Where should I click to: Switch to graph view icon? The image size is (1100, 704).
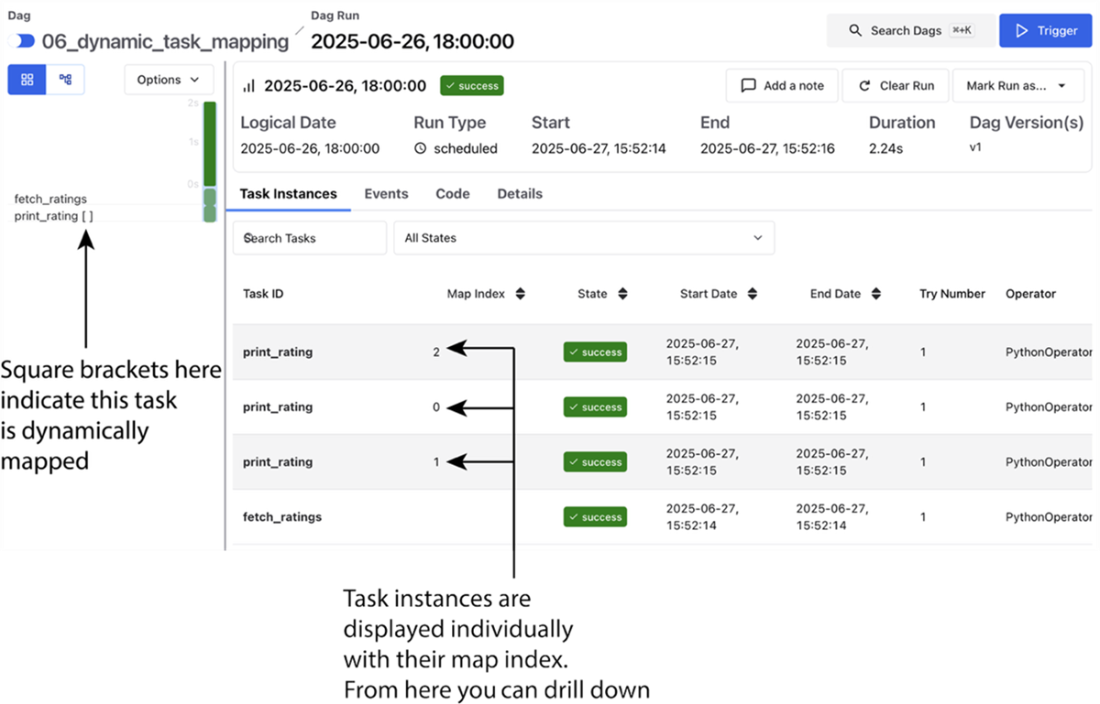click(x=65, y=79)
